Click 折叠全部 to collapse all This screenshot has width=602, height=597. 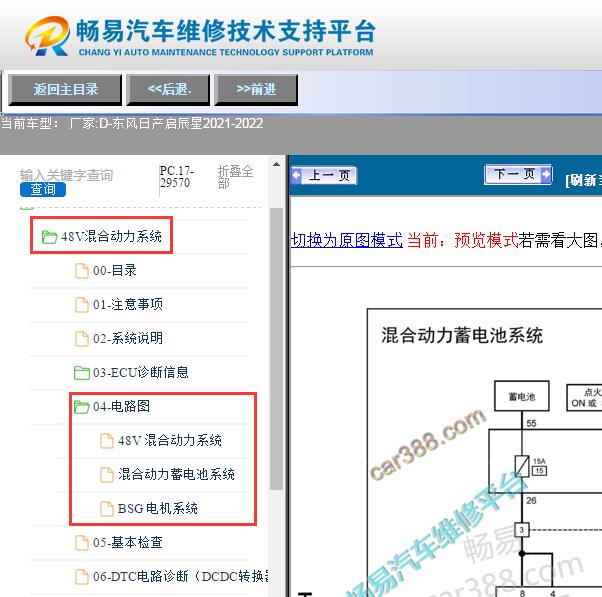pyautogui.click(x=235, y=177)
